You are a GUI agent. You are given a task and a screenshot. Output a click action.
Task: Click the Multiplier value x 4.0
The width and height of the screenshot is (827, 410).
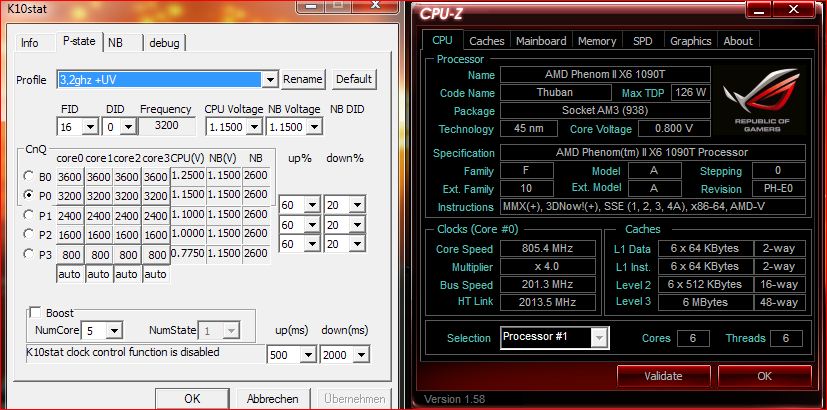[547, 266]
